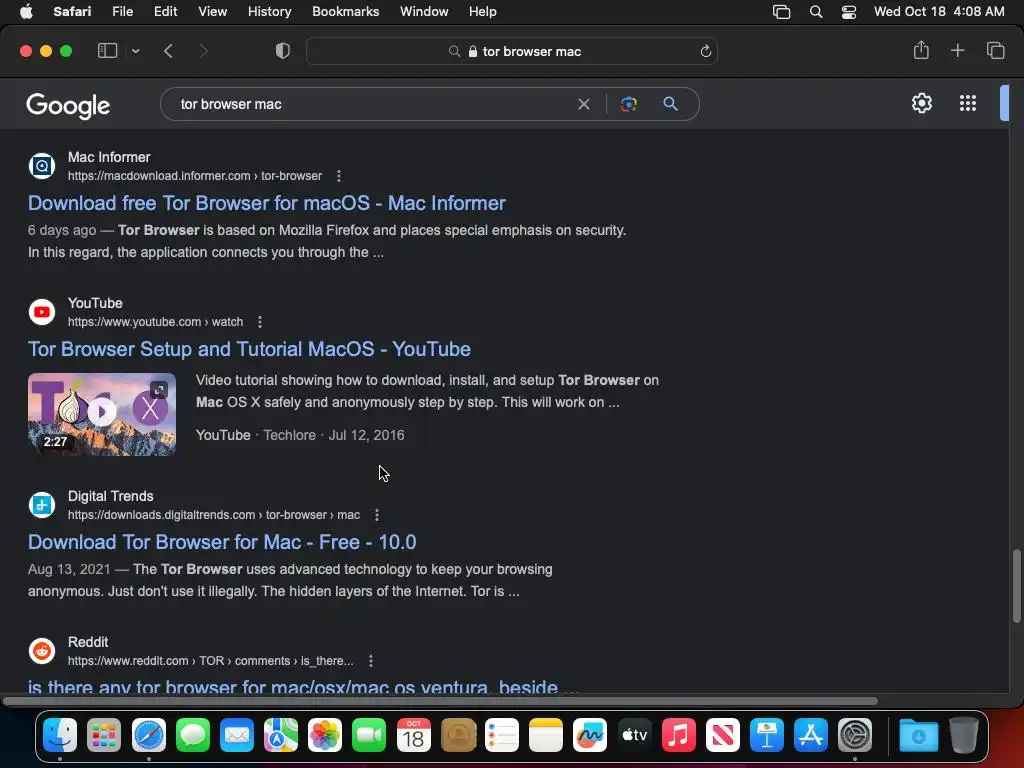Open the sidebar tab group dropdown chevron
Image resolution: width=1024 pixels, height=768 pixels.
tap(135, 51)
